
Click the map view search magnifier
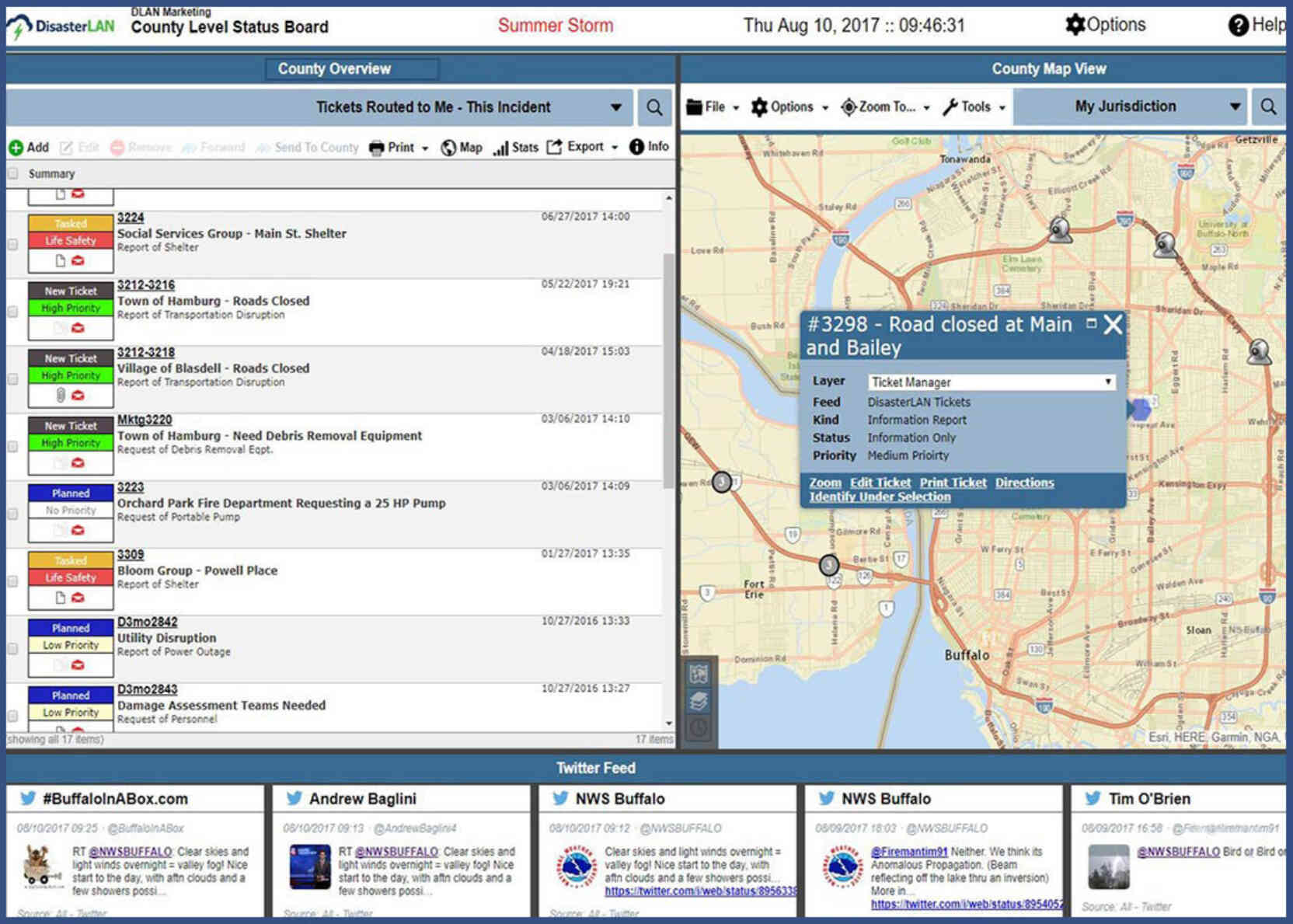click(1267, 107)
